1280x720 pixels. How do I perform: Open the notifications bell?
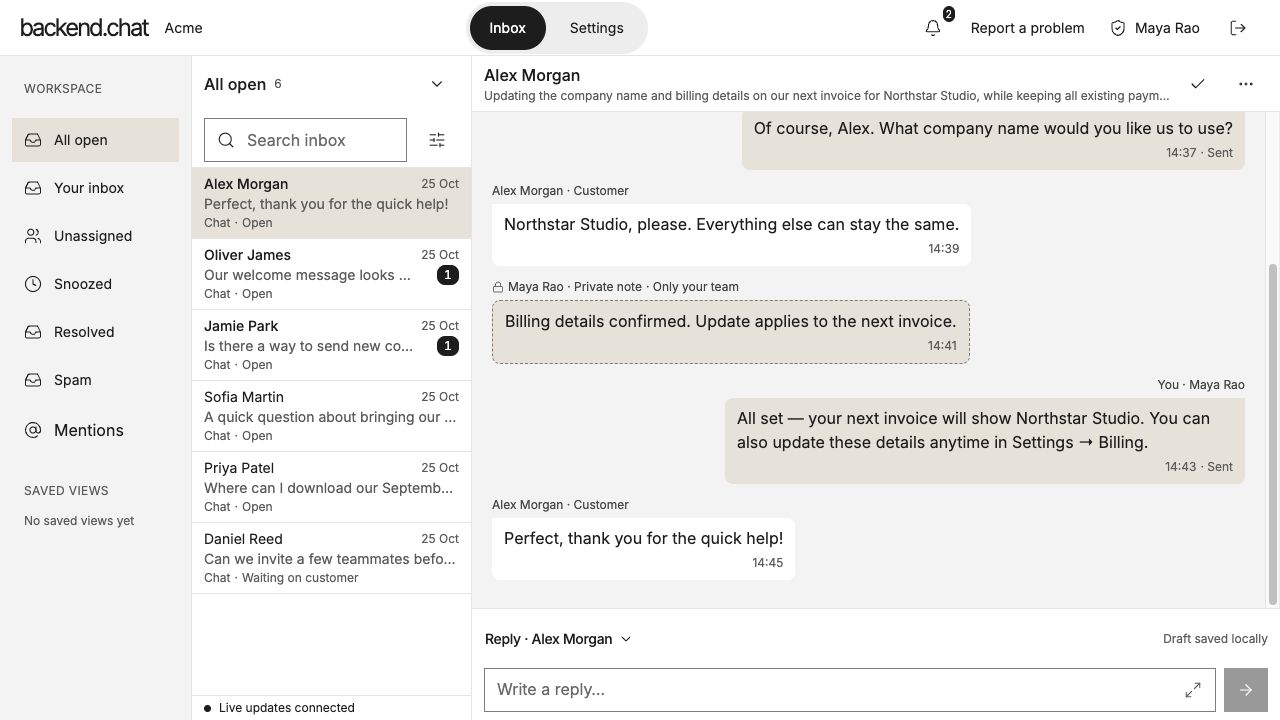(933, 28)
